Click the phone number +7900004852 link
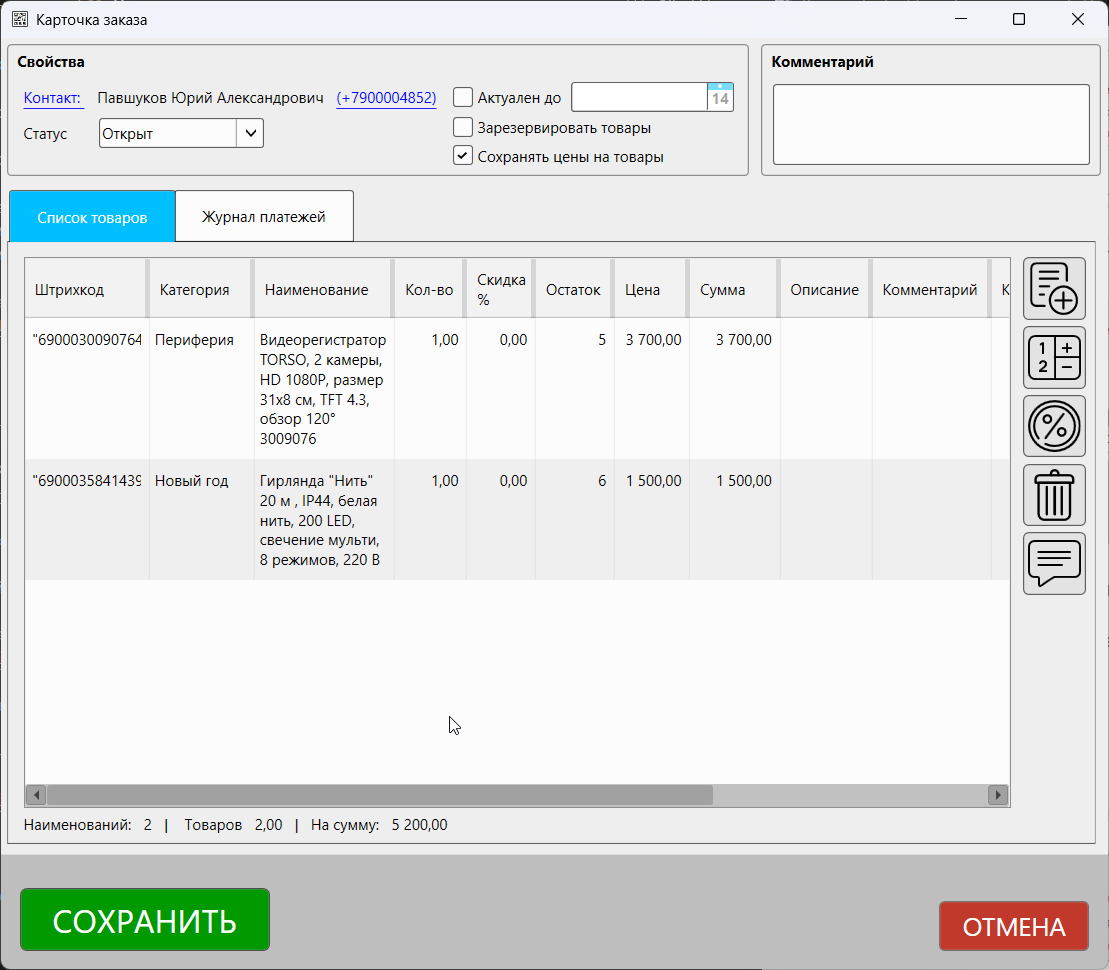 386,98
